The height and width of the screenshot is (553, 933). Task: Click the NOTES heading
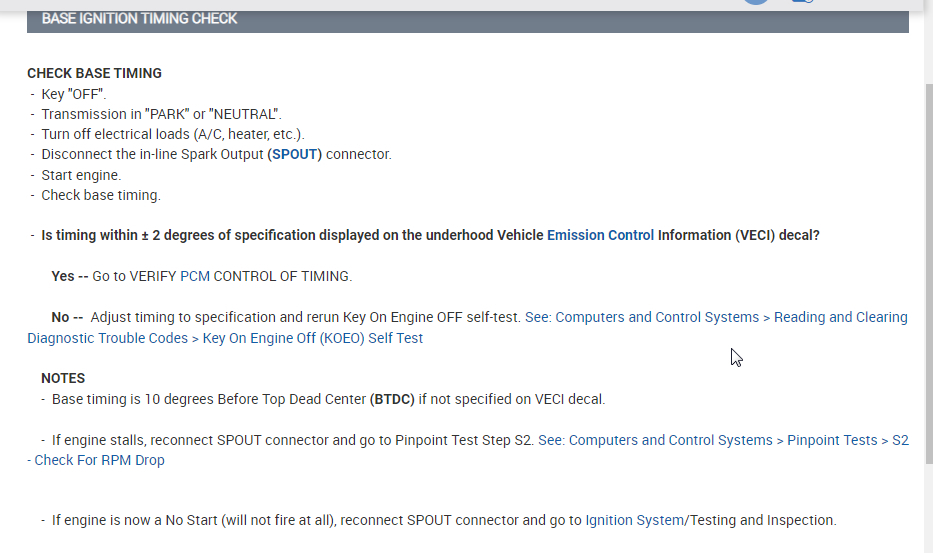[x=63, y=378]
